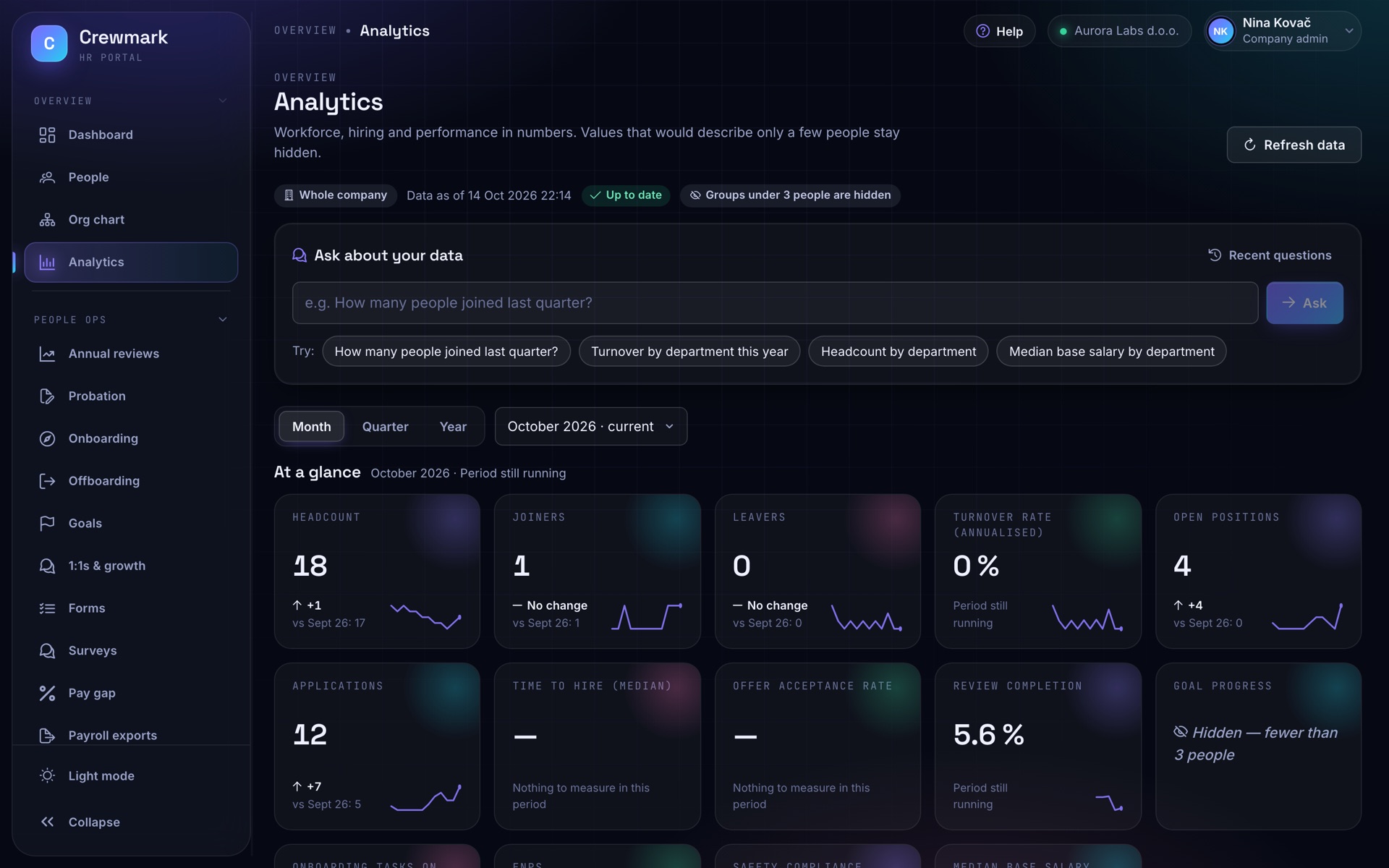The width and height of the screenshot is (1389, 868).
Task: Open the Dashboard grid icon
Action: pos(47,135)
